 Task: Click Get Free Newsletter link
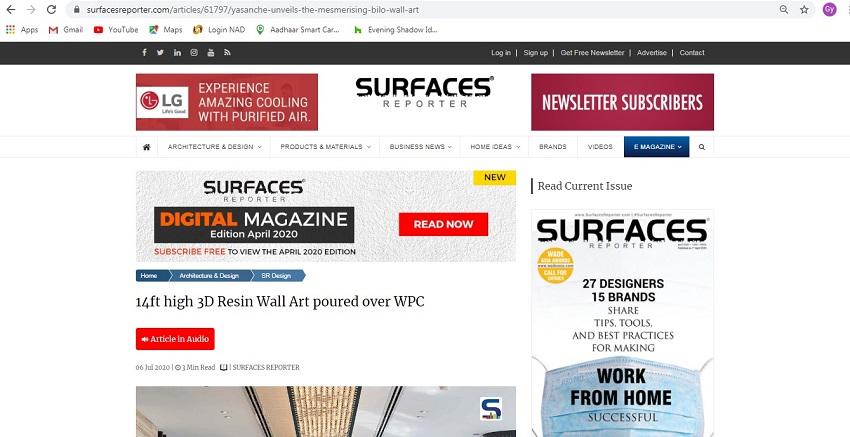pyautogui.click(x=593, y=53)
